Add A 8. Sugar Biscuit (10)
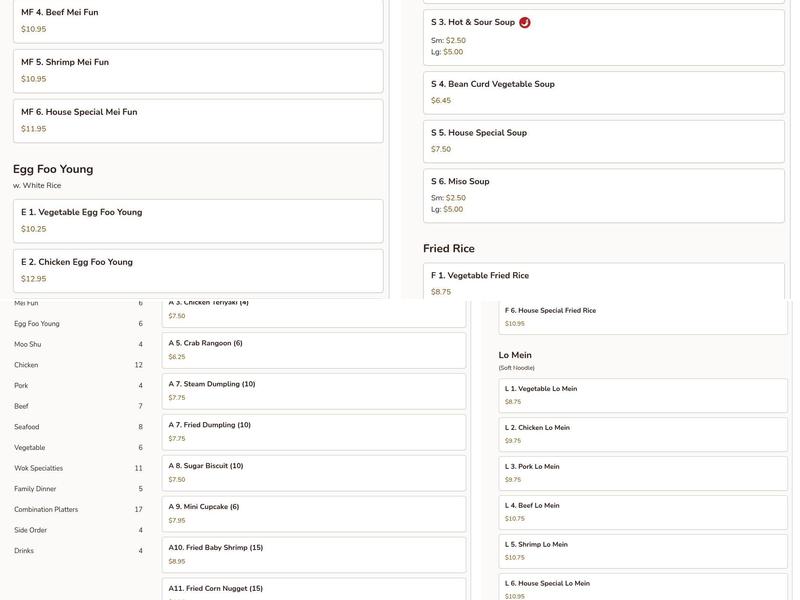 point(314,473)
